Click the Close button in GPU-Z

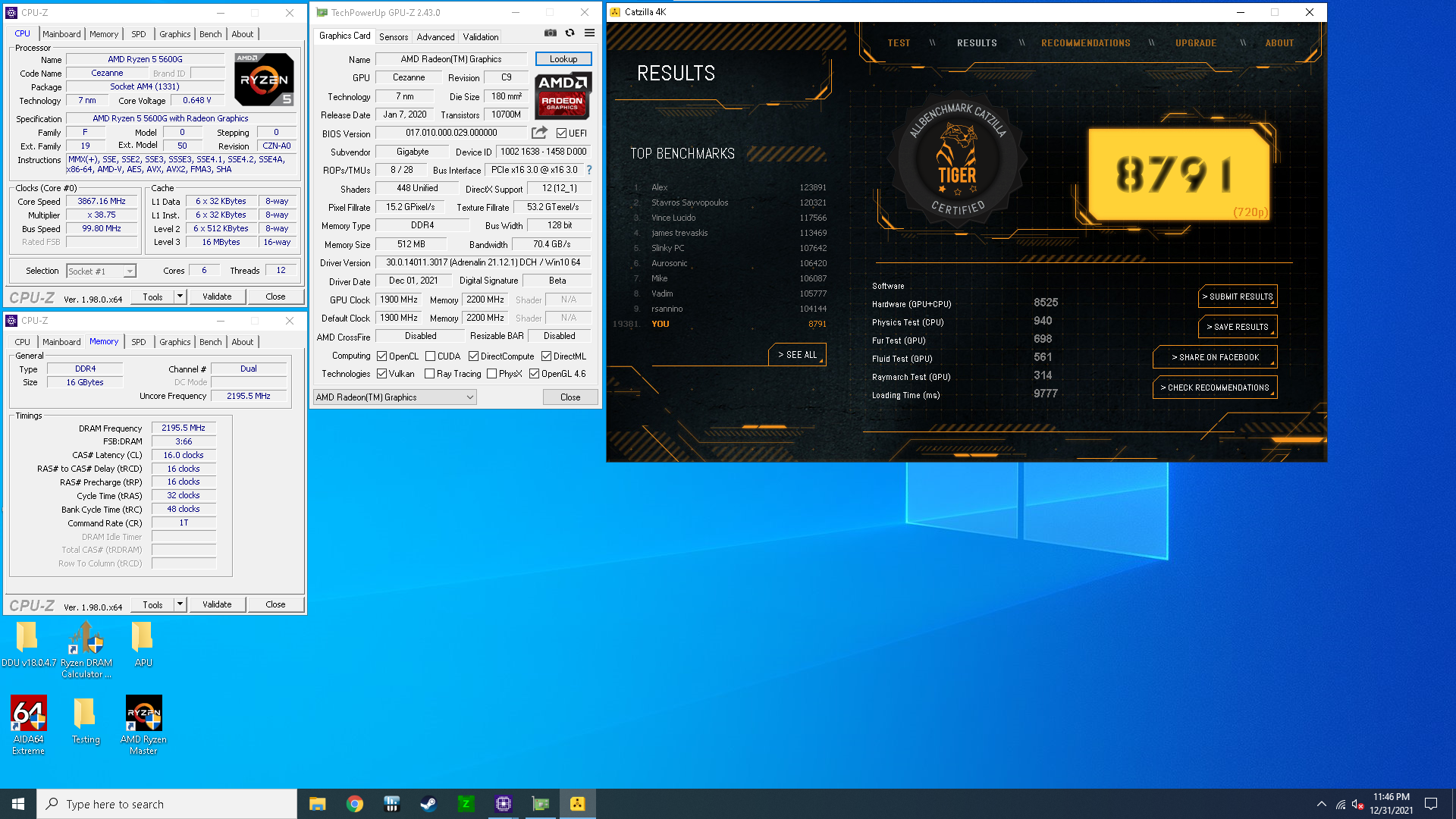[x=570, y=397]
